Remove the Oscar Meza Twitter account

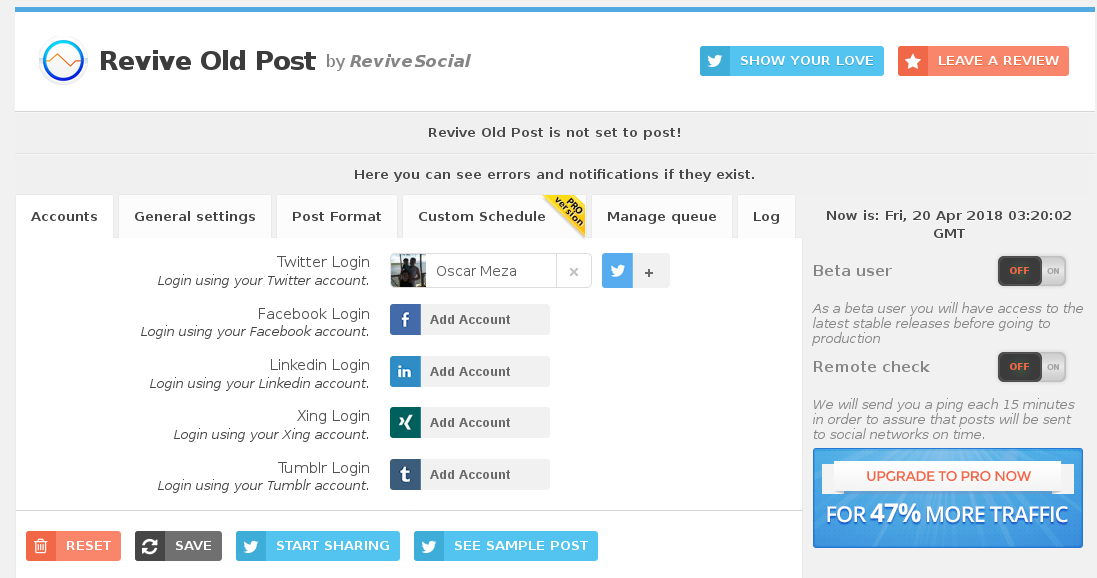(574, 272)
